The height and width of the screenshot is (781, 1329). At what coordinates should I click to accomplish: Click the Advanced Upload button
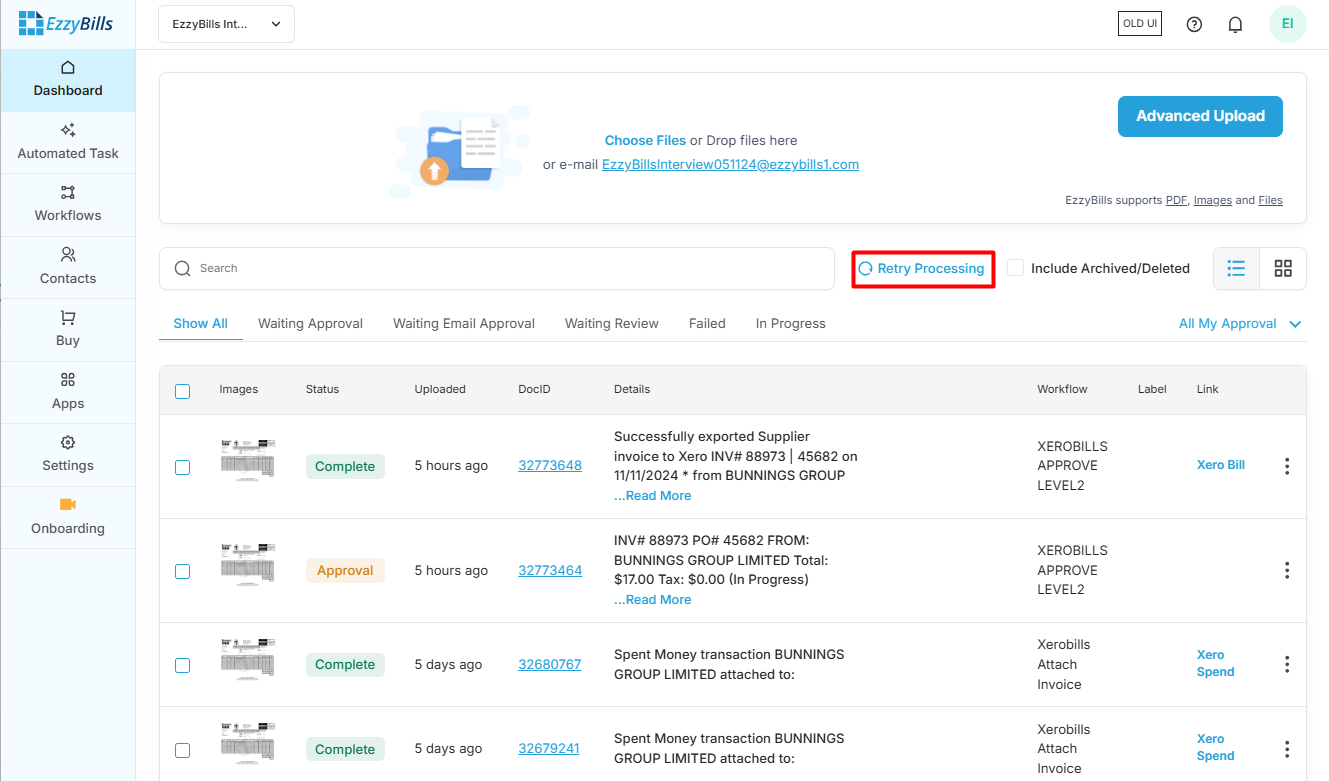pyautogui.click(x=1200, y=116)
